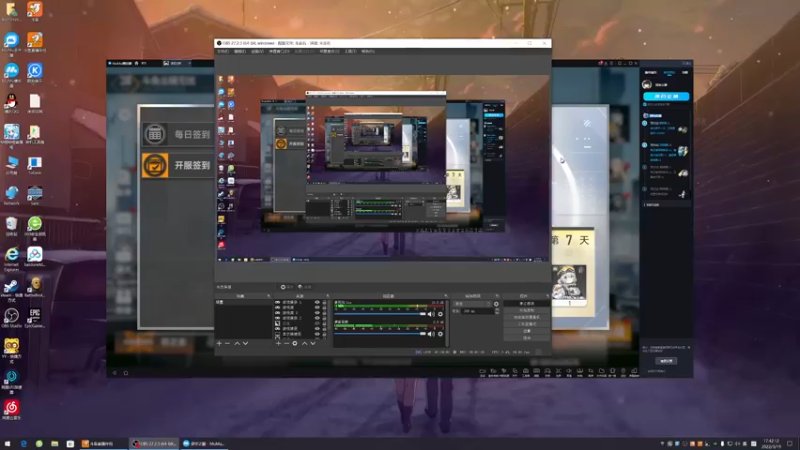Click the transition duration stepper arrows
The height and width of the screenshot is (450, 800).
[x=497, y=311]
